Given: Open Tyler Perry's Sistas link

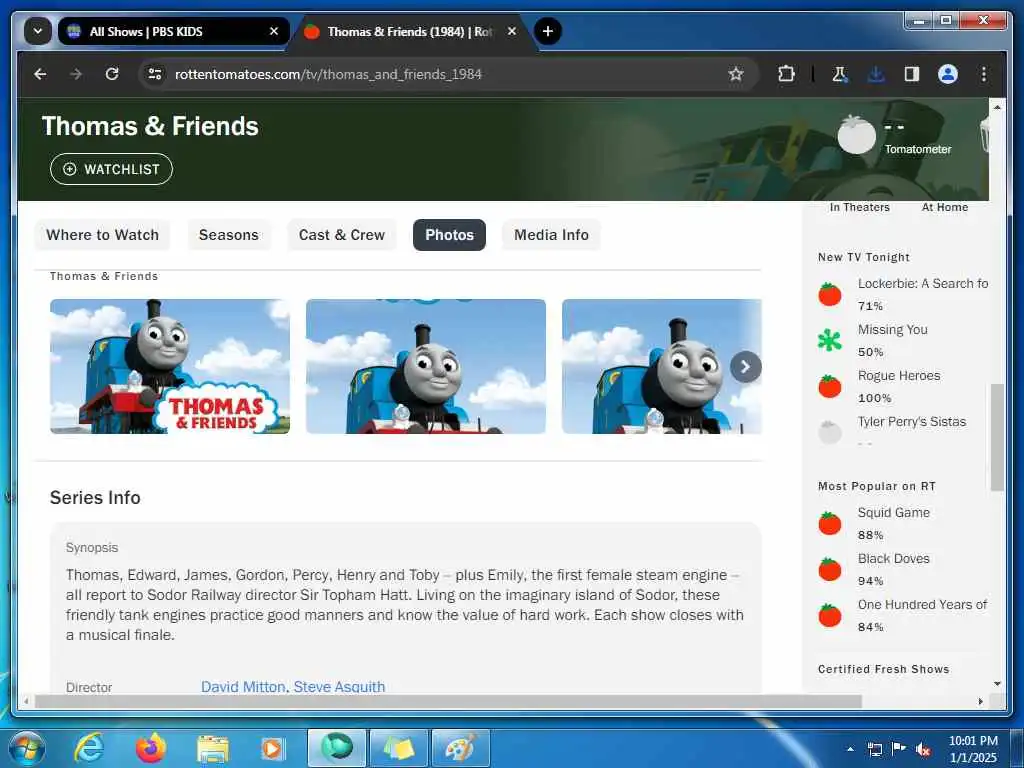Looking at the screenshot, I should pos(912,422).
